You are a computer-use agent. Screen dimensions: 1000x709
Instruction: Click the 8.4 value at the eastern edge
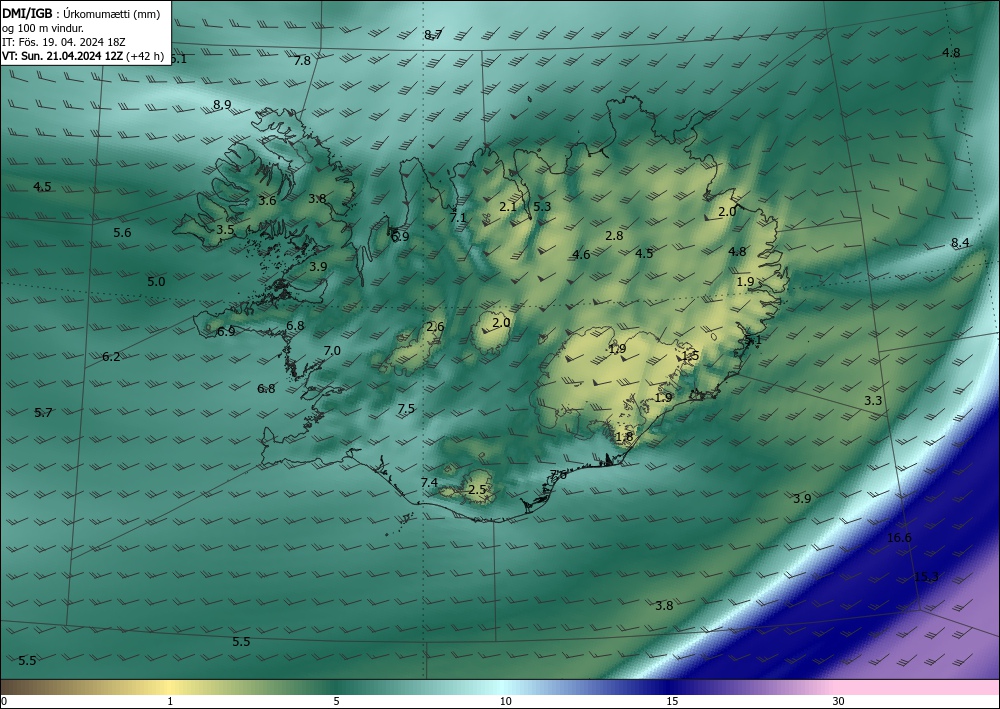click(x=960, y=242)
